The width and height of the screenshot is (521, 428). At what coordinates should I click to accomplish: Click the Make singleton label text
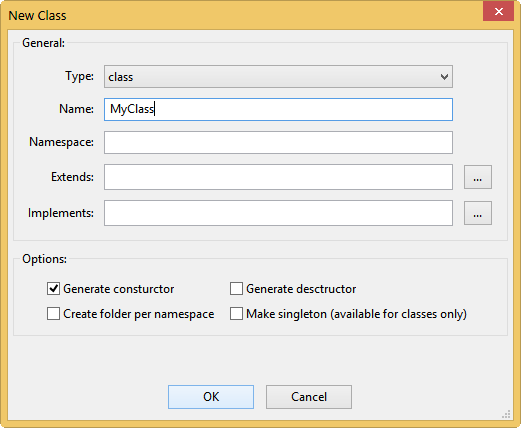point(356,314)
